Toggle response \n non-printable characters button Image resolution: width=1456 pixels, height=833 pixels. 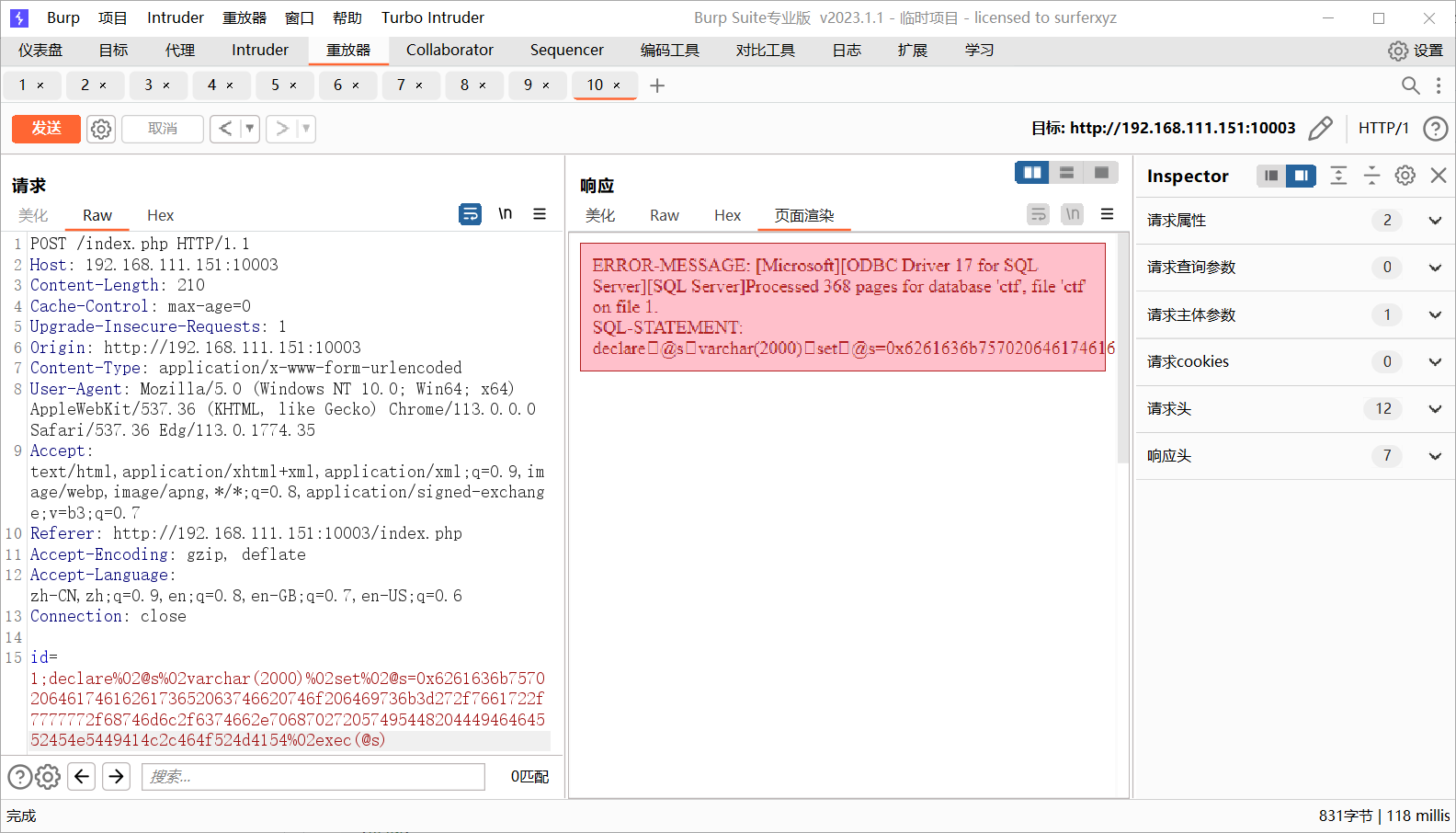[1073, 214]
